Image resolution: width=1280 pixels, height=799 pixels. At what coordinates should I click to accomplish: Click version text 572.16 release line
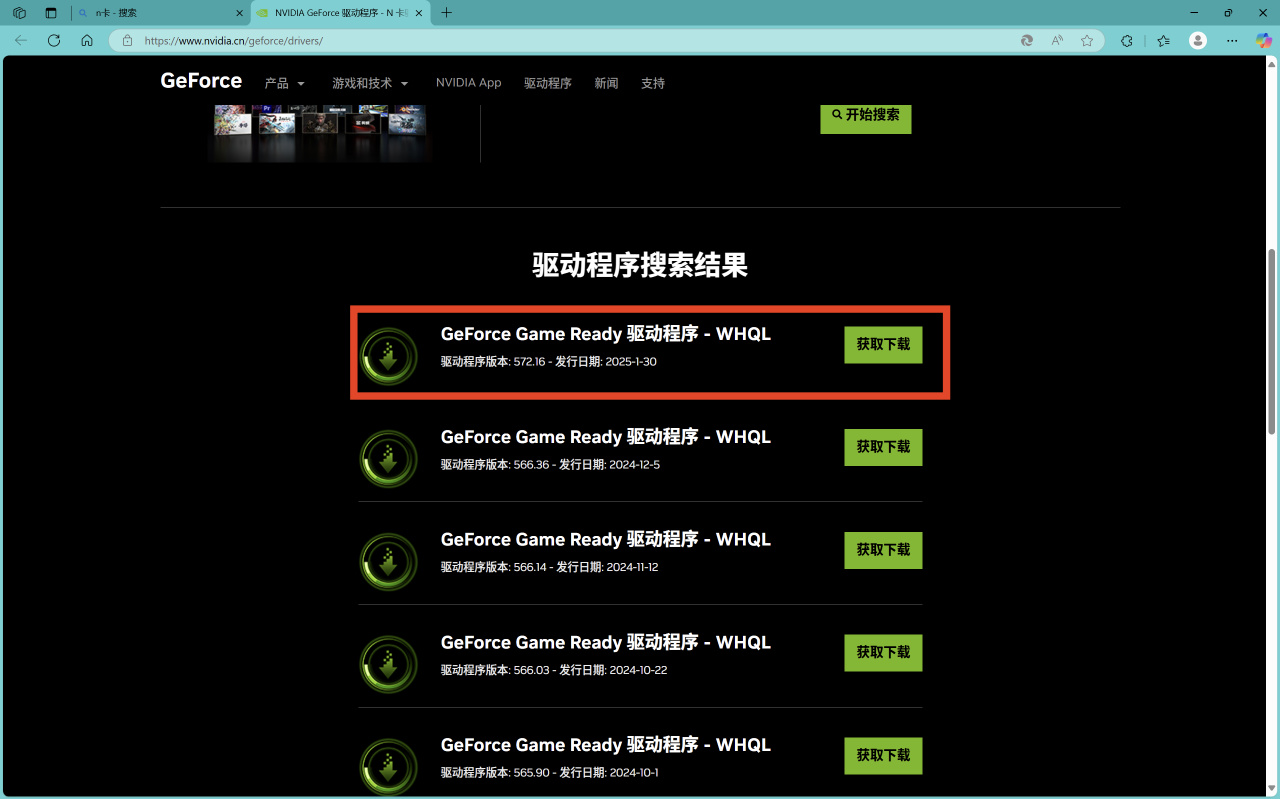pyautogui.click(x=549, y=362)
